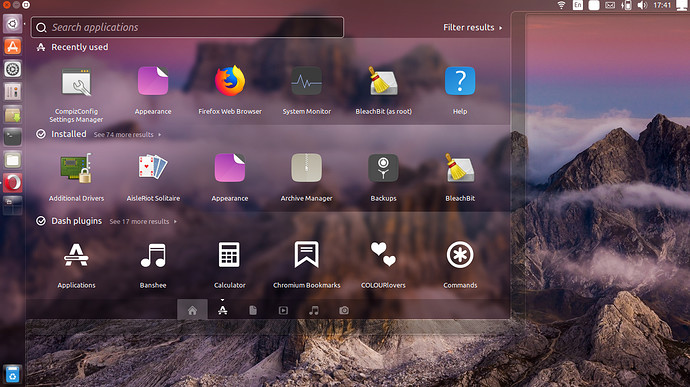
Task: Open System Monitor
Action: [x=306, y=91]
